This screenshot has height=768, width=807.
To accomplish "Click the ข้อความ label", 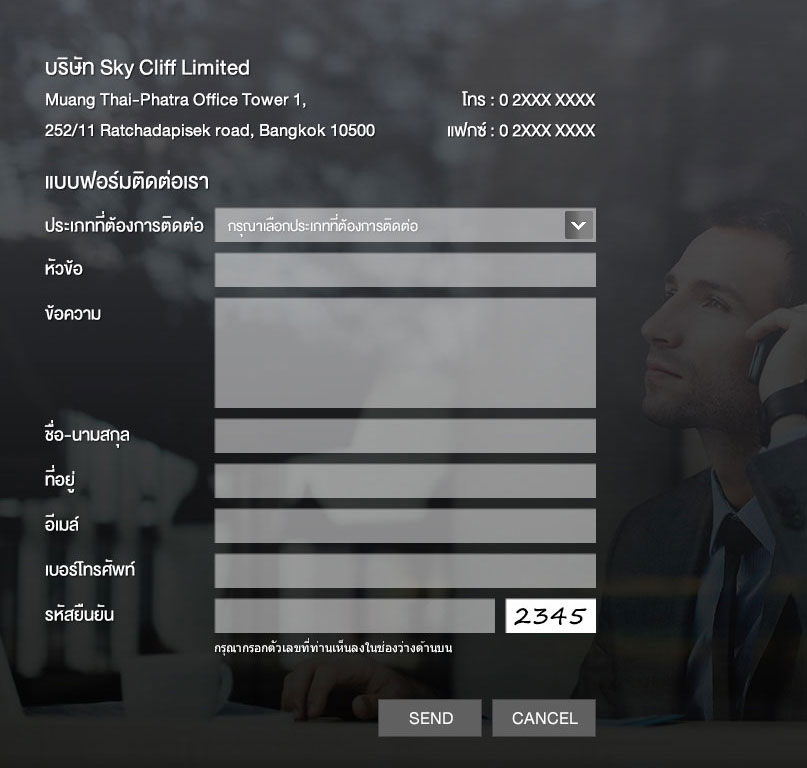I will point(73,313).
